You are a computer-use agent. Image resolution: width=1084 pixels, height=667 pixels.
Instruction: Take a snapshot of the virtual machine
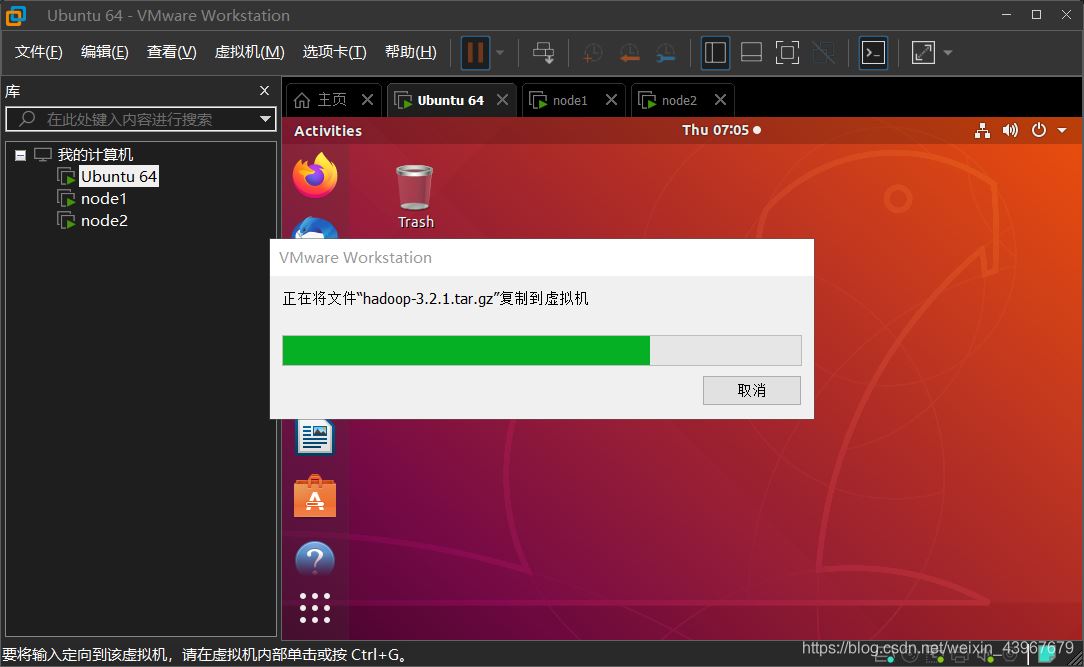(592, 53)
